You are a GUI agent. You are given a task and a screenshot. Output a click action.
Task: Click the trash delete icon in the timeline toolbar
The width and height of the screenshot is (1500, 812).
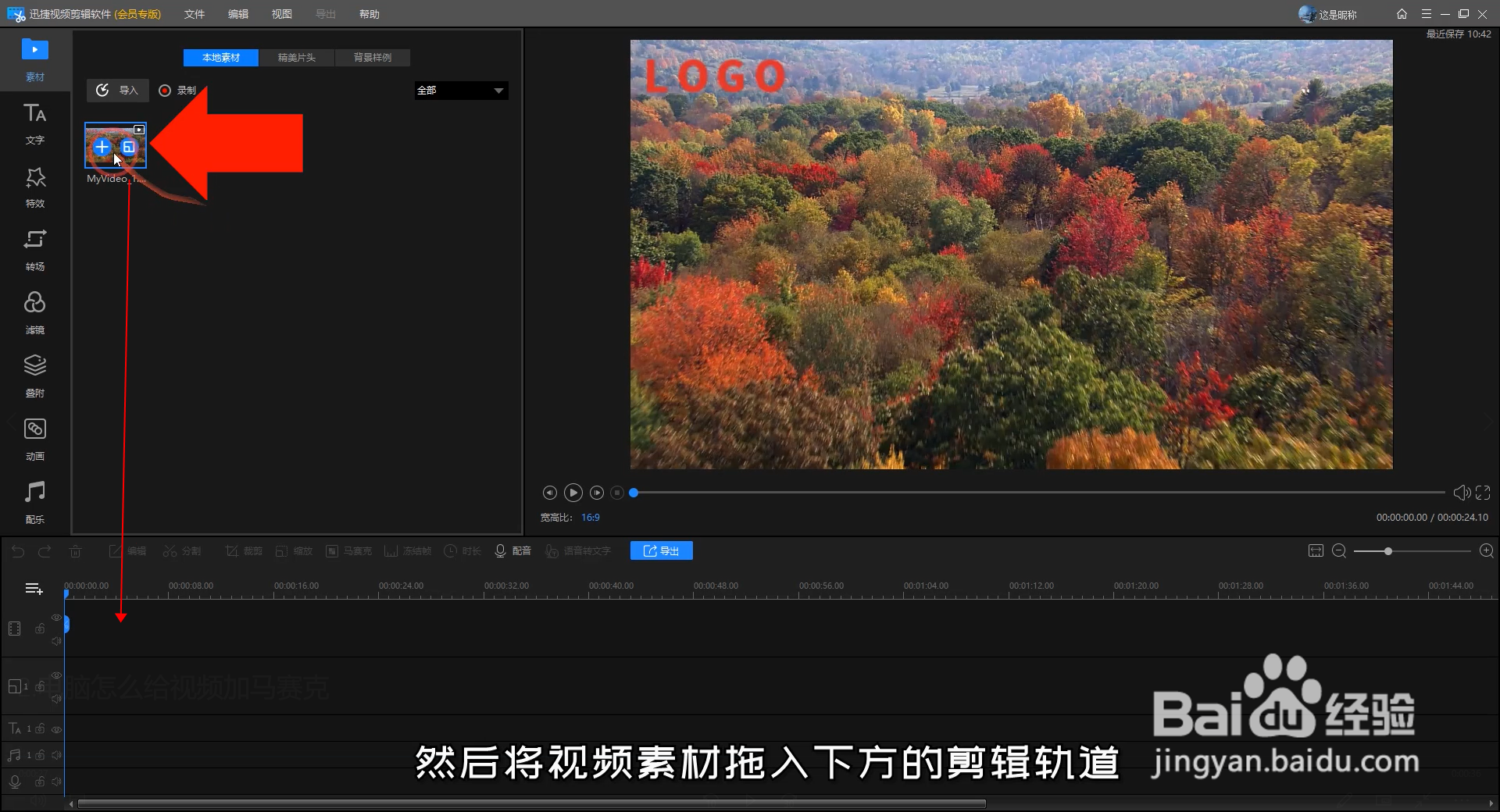click(75, 551)
